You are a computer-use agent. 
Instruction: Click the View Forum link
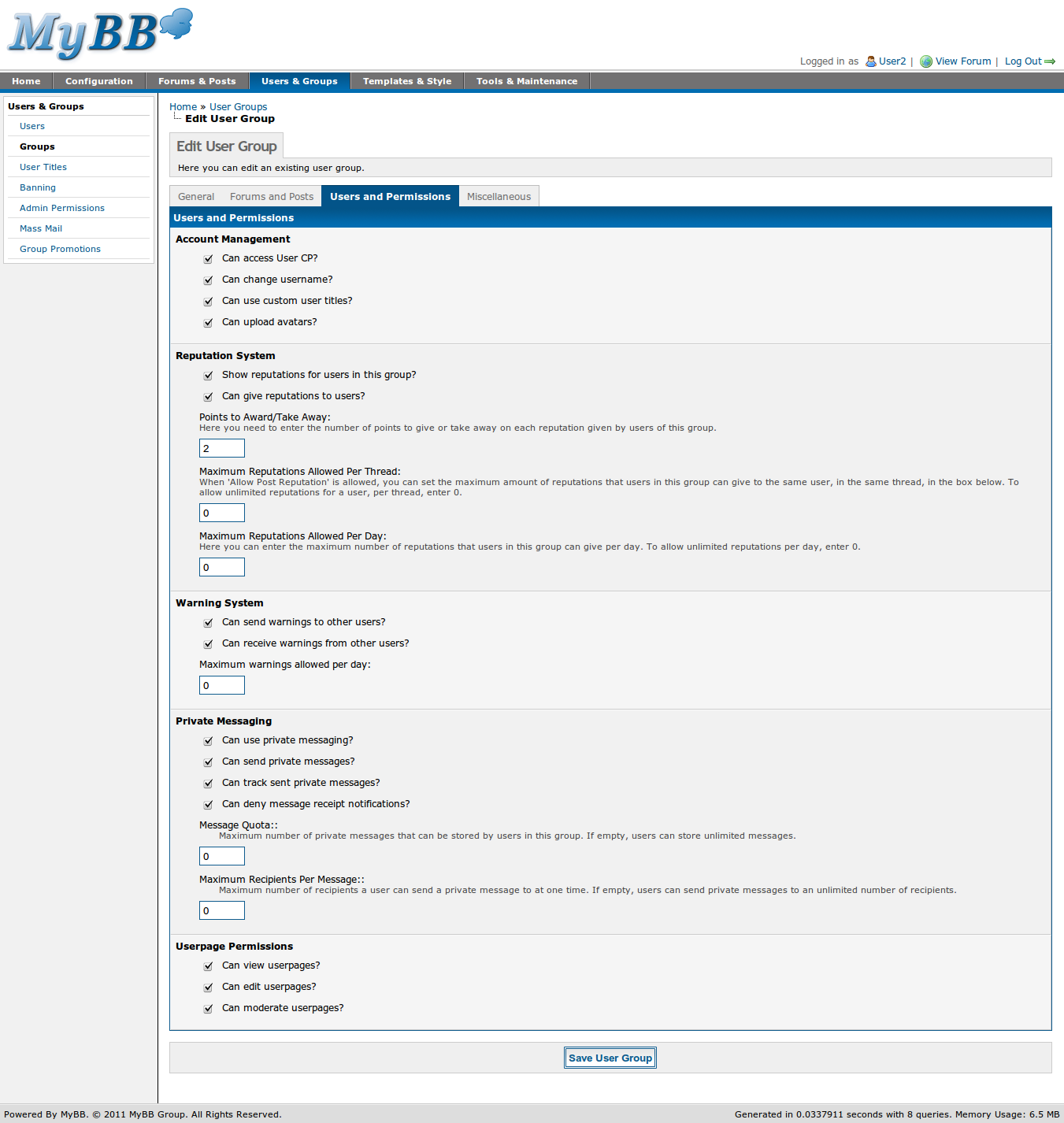click(x=963, y=61)
